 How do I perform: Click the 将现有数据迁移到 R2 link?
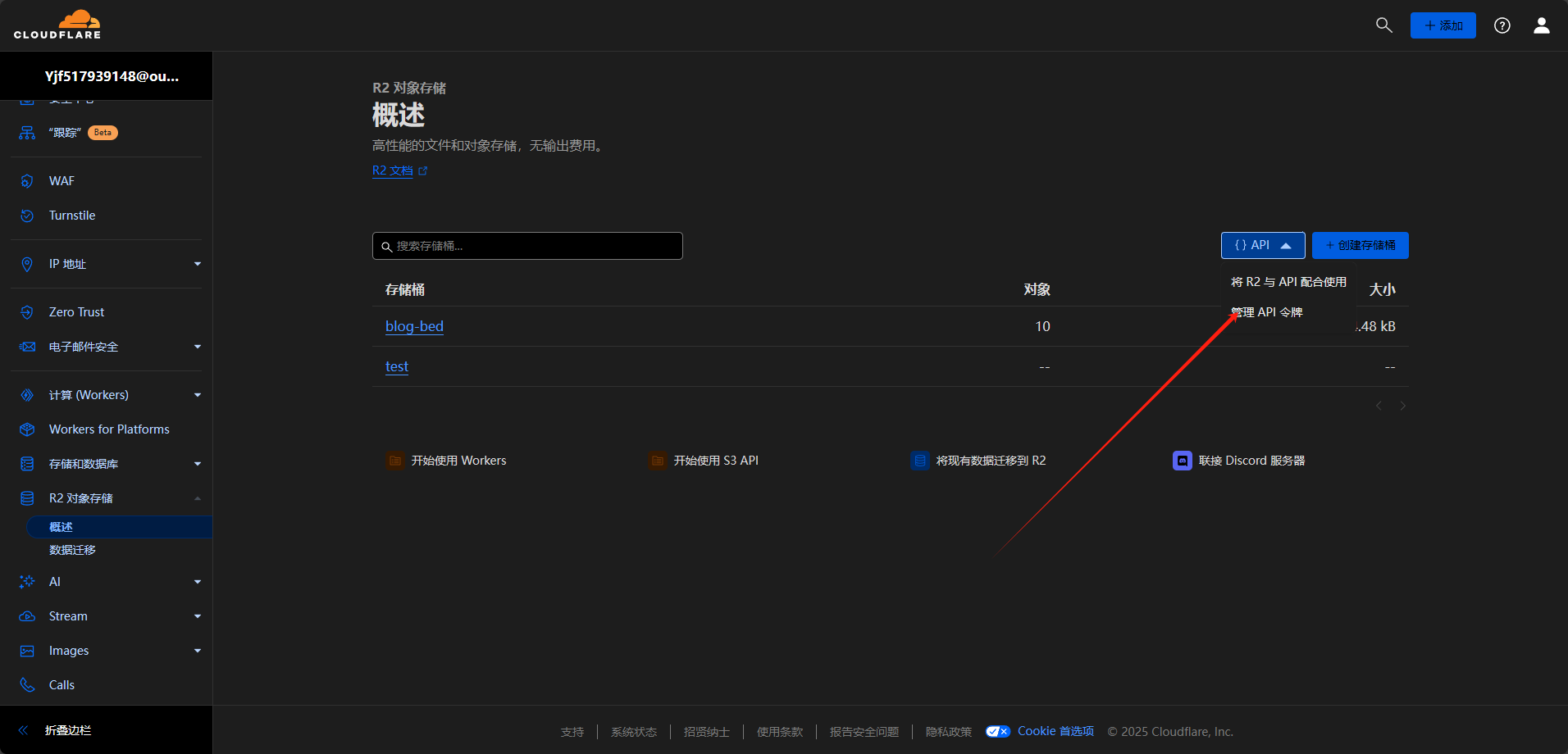[991, 461]
